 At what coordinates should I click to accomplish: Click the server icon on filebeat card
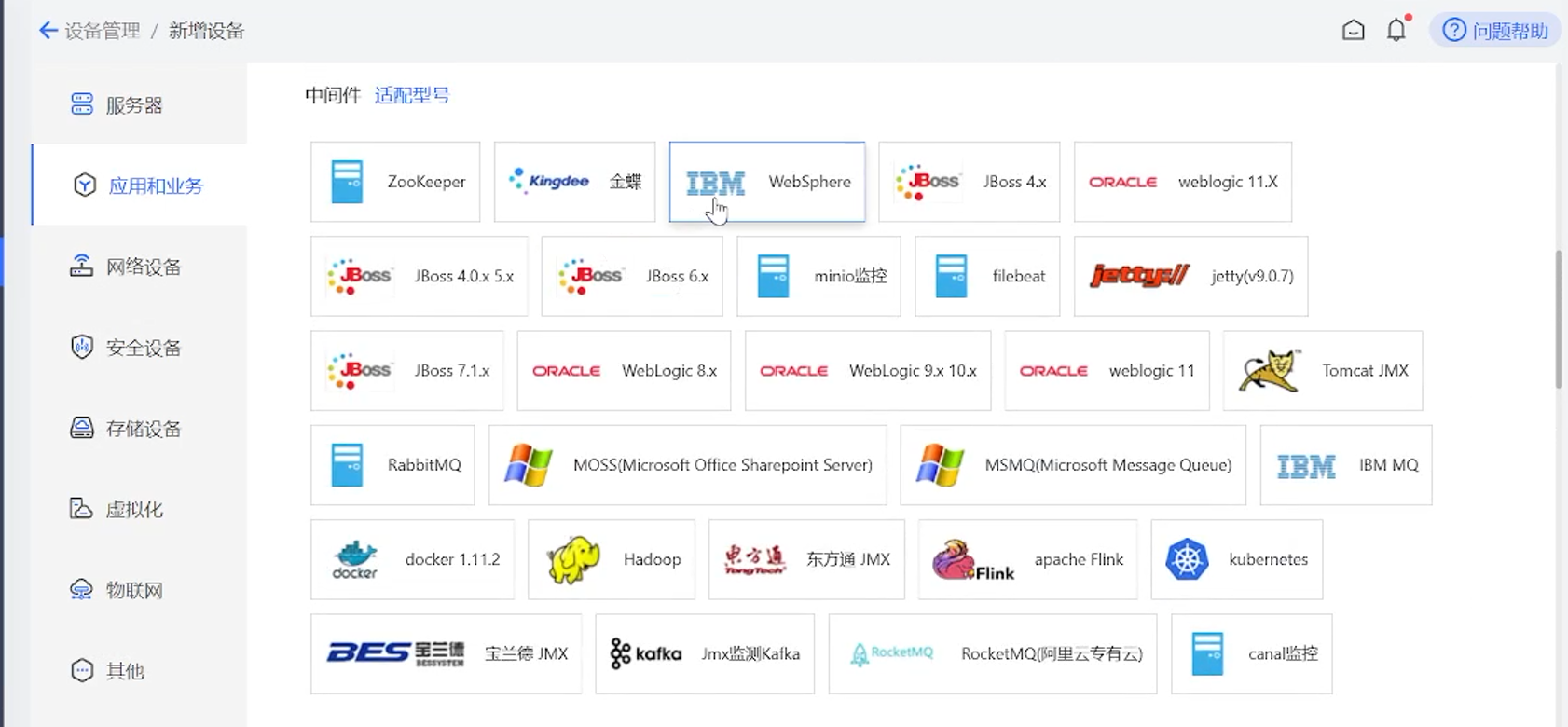click(951, 276)
